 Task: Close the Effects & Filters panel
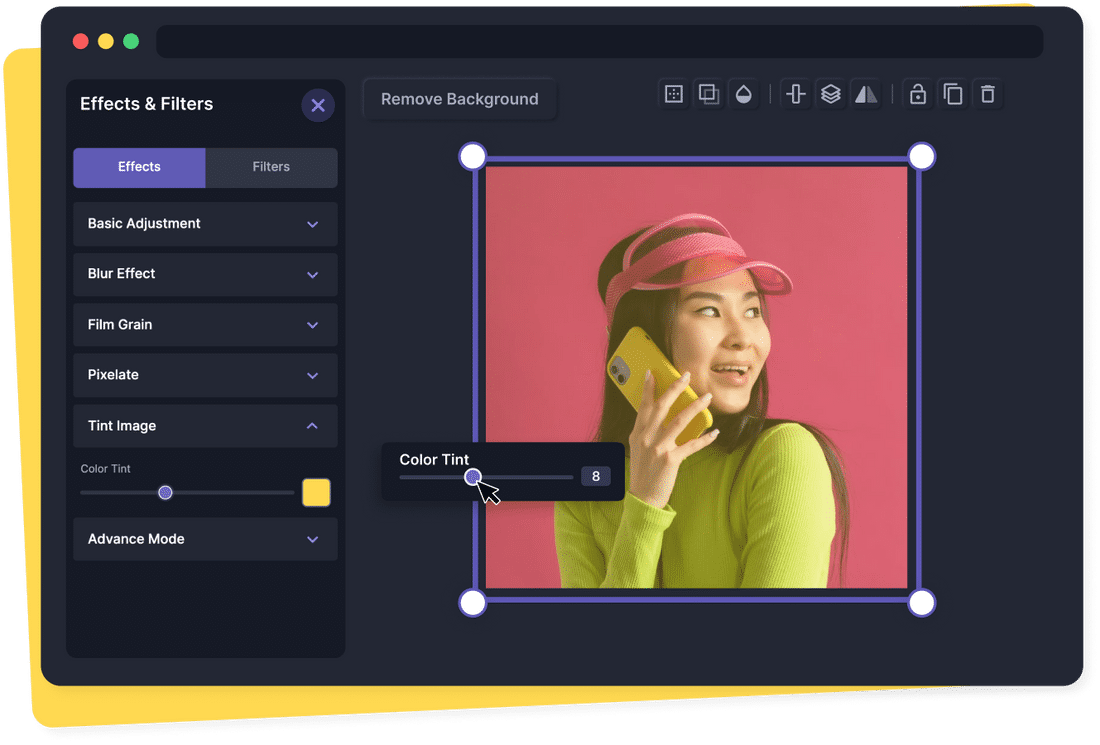click(x=318, y=105)
